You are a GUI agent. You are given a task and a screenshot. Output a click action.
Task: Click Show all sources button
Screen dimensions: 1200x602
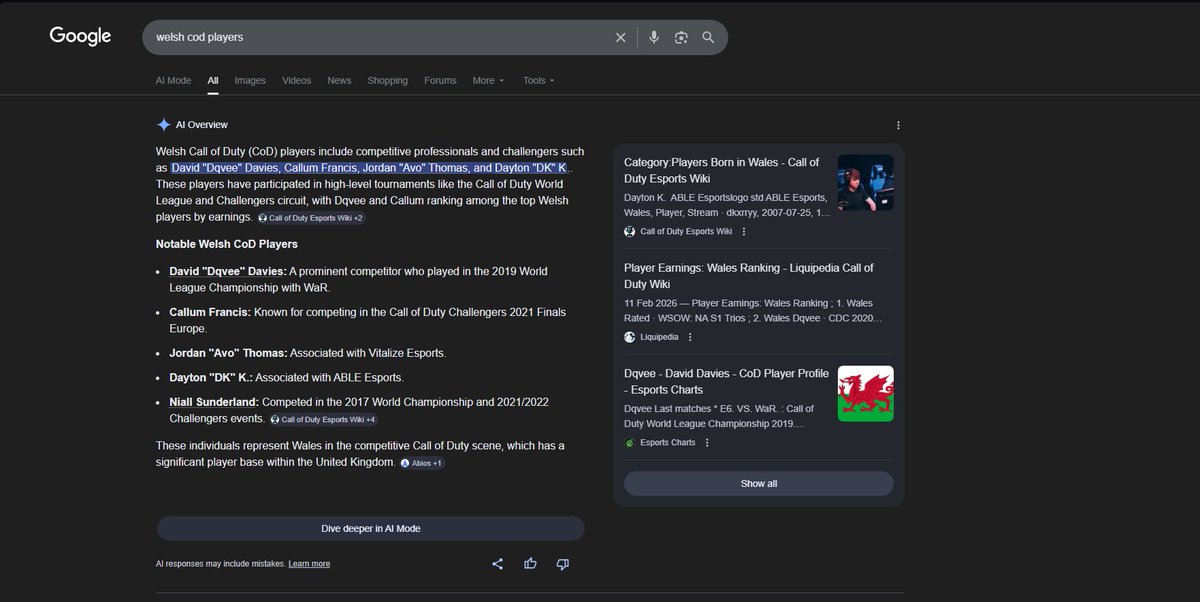758,483
